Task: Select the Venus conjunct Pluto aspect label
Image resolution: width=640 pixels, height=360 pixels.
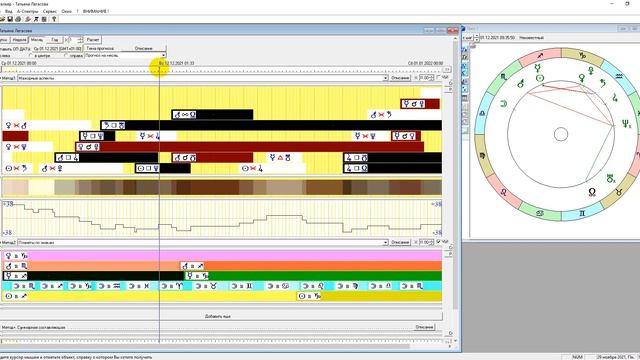Action: tap(88, 147)
